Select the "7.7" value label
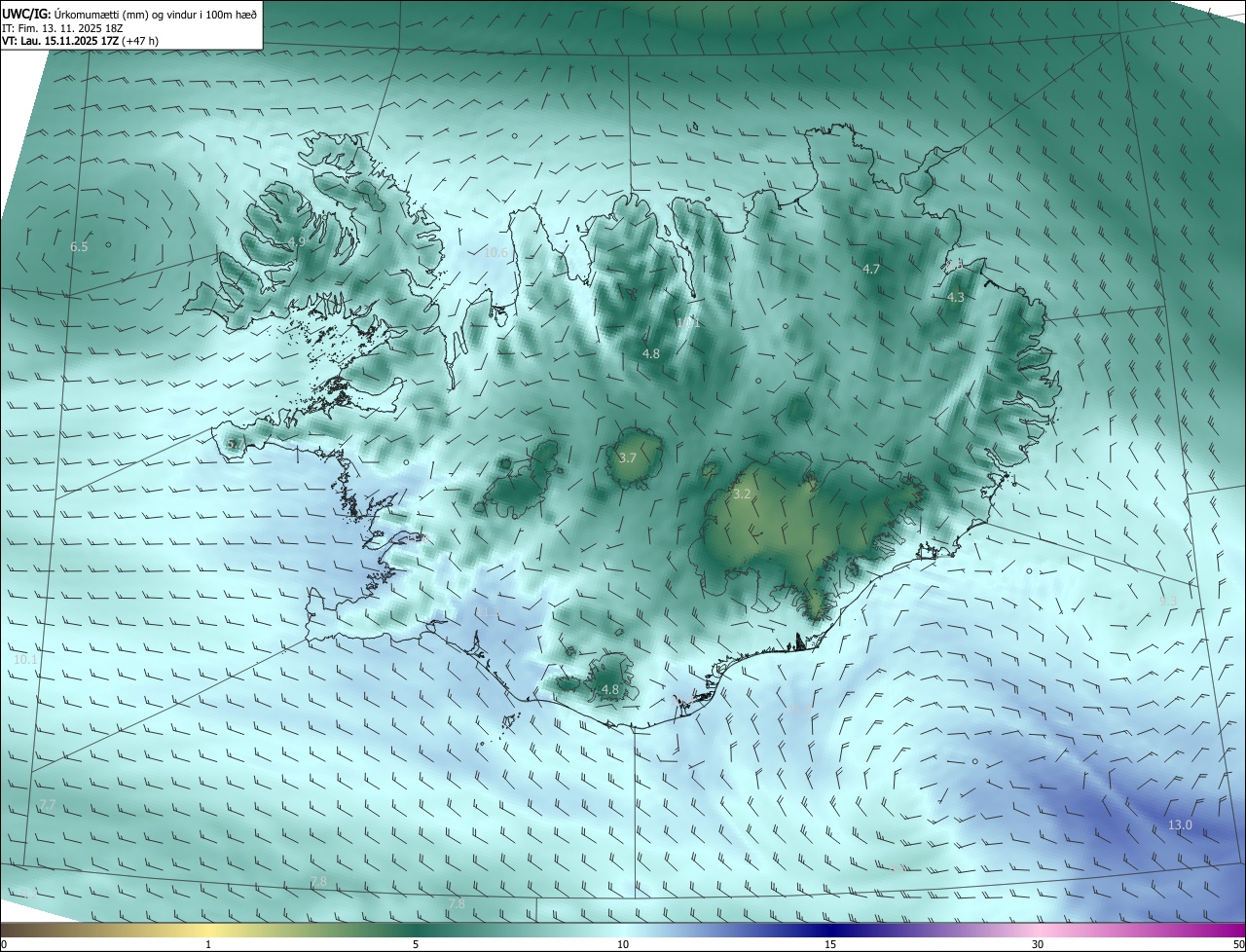Viewport: 1246px width, 952px height. [x=47, y=805]
